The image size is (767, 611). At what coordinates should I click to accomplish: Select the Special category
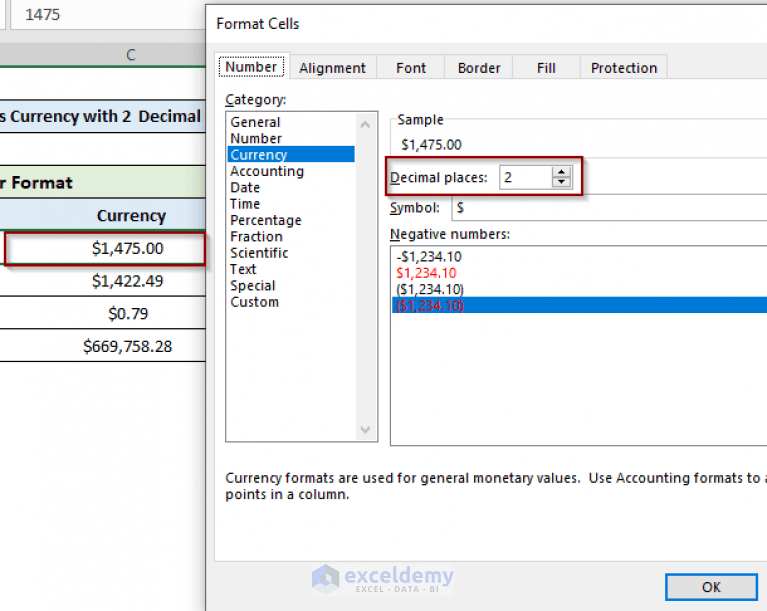pos(291,285)
